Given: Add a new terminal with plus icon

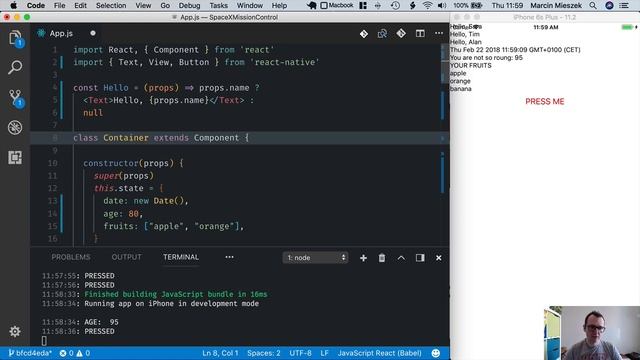Looking at the screenshot, I should tap(363, 258).
